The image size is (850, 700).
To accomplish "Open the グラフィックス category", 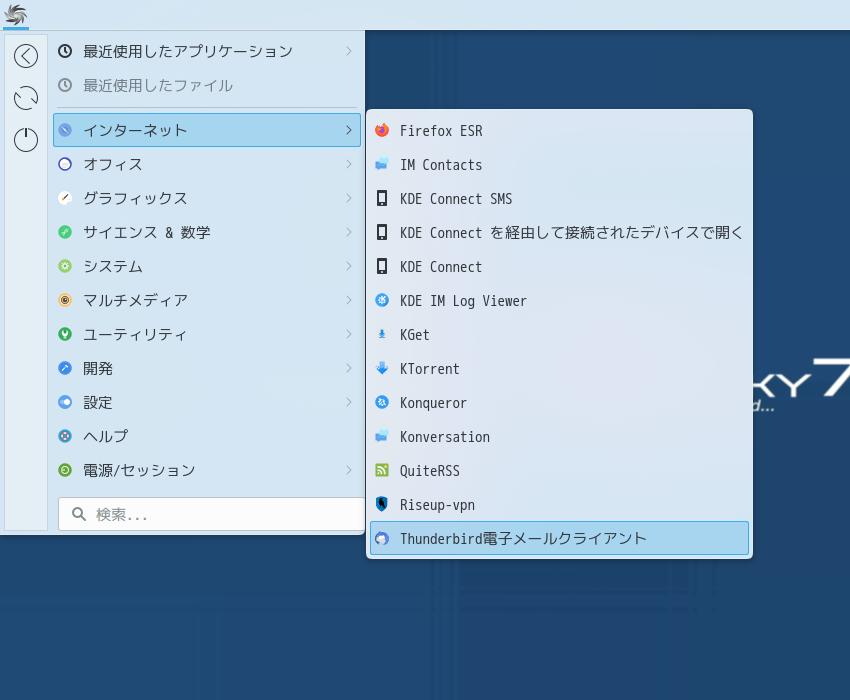I will 207,198.
